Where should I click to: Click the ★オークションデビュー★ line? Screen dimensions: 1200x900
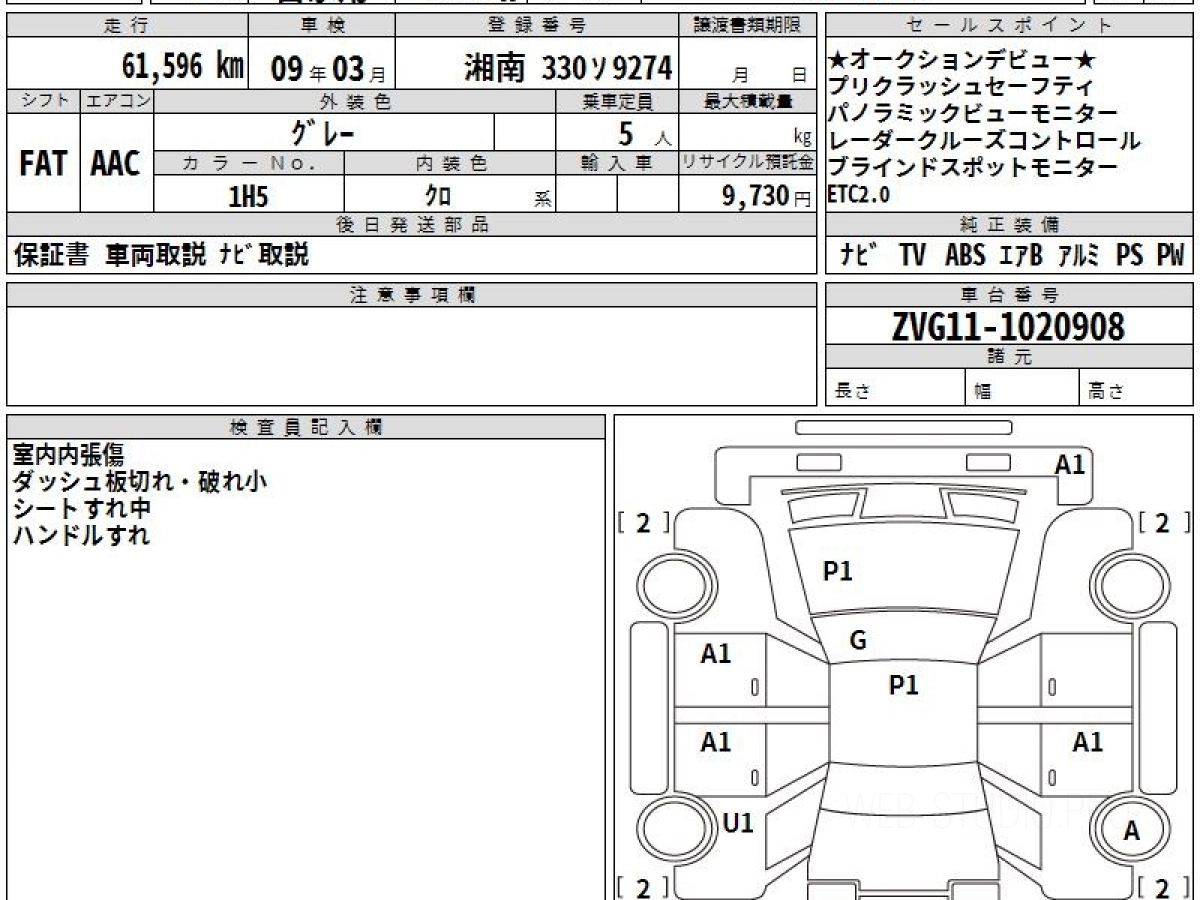963,62
